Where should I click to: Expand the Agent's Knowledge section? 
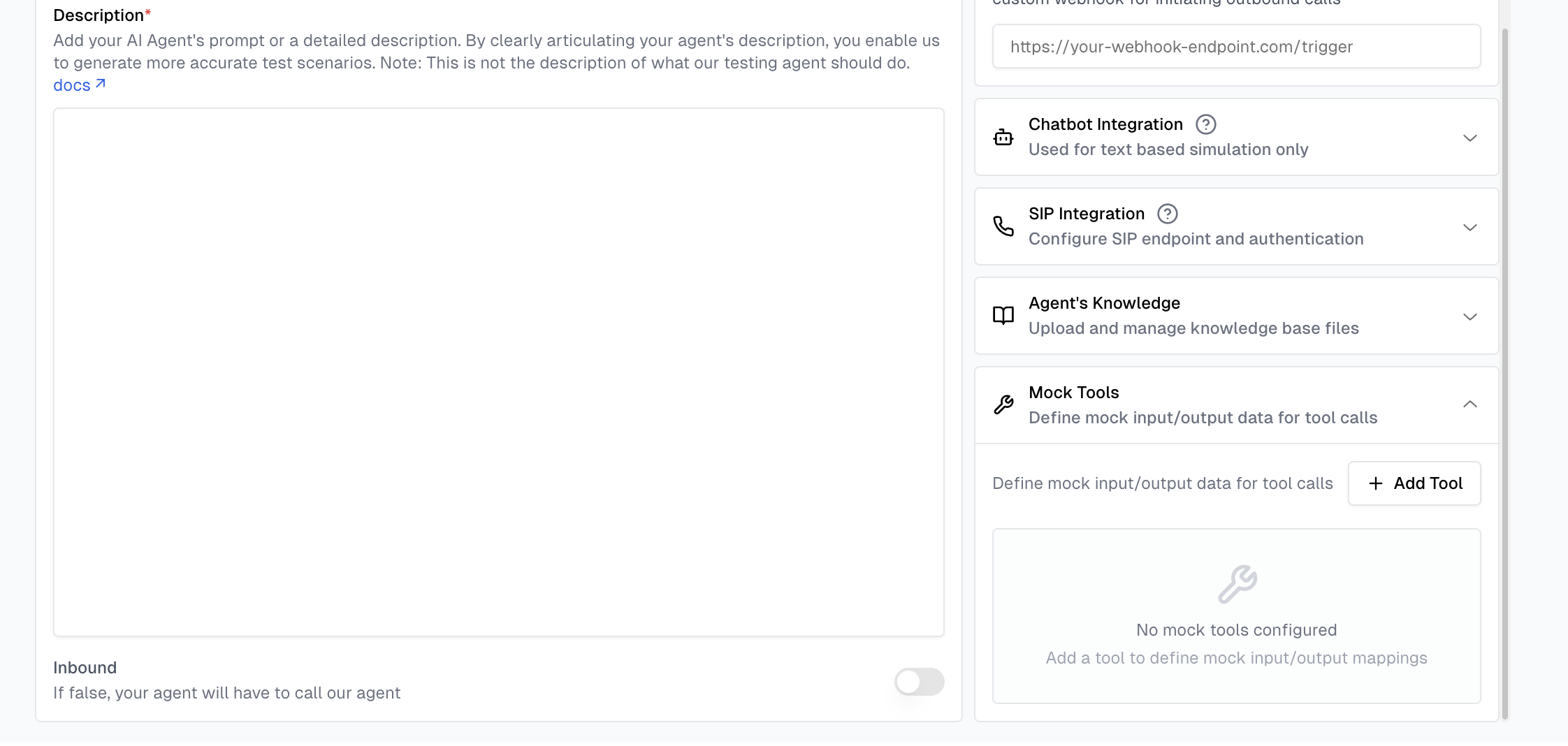[x=1471, y=316]
